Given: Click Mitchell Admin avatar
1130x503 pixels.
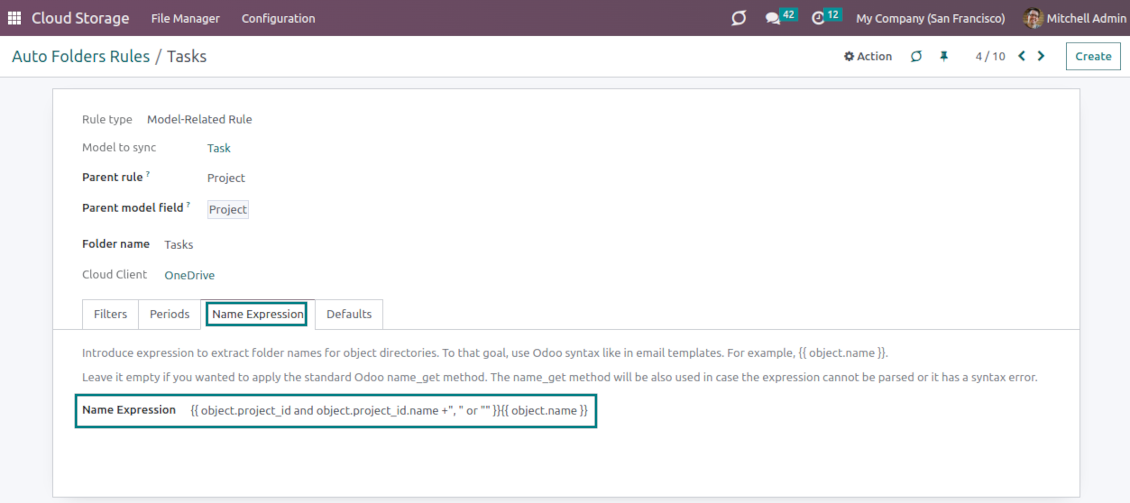Looking at the screenshot, I should (1033, 18).
